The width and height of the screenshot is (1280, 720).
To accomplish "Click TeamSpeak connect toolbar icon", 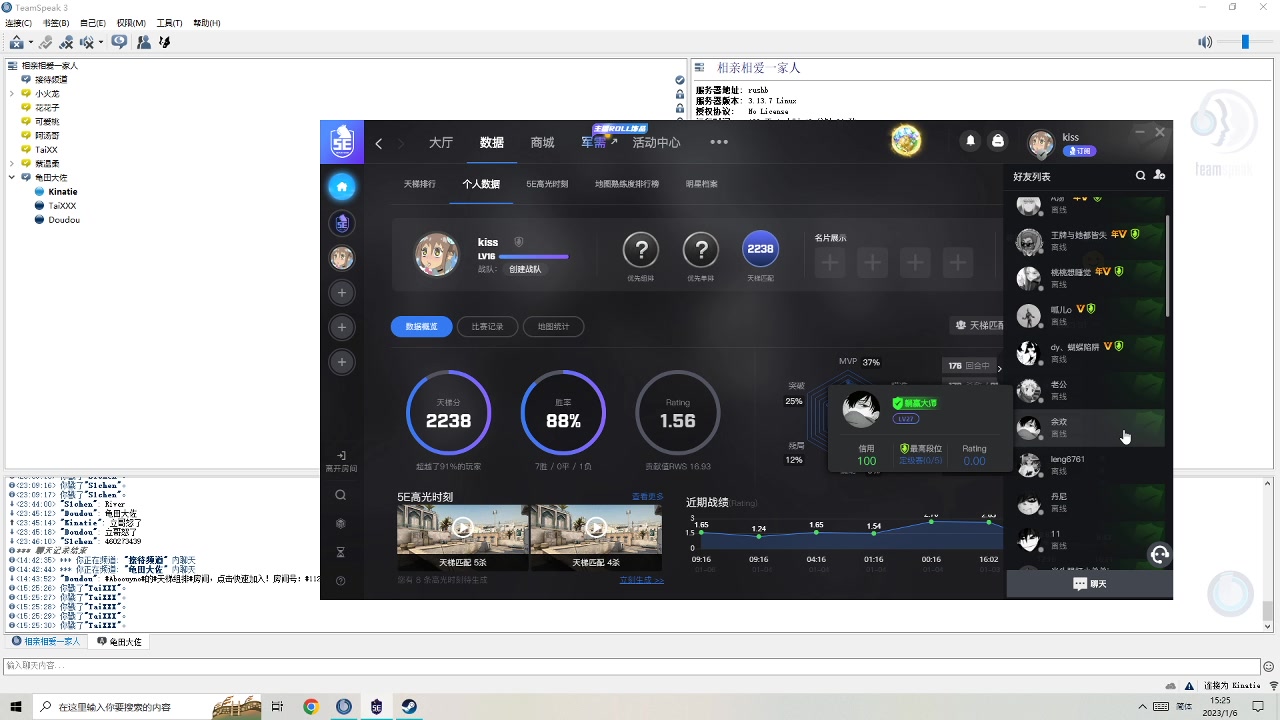I will pyautogui.click(x=17, y=42).
